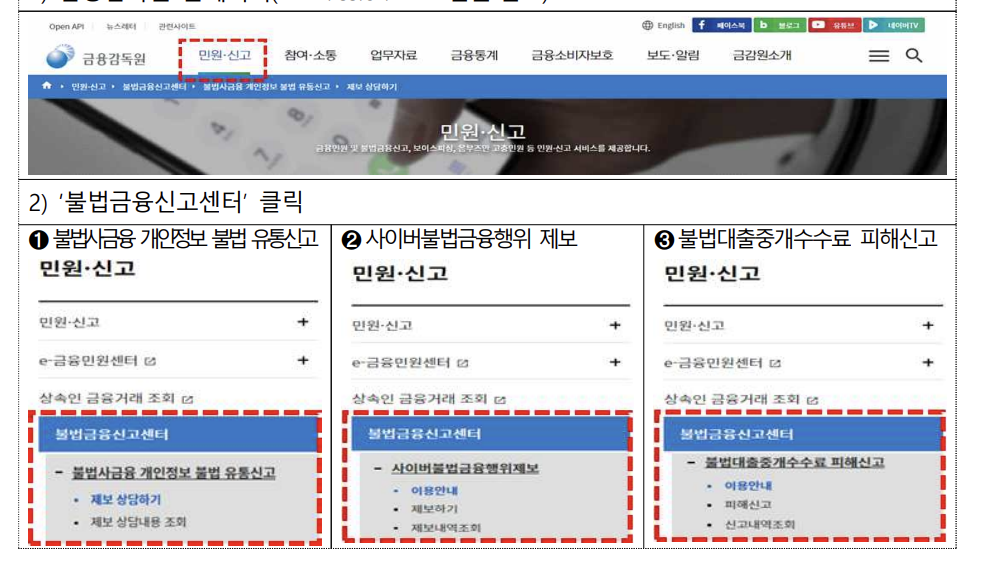Click external-link icon beside e-금융민원센터 in panel ③
The width and height of the screenshot is (987, 585).
coord(775,364)
